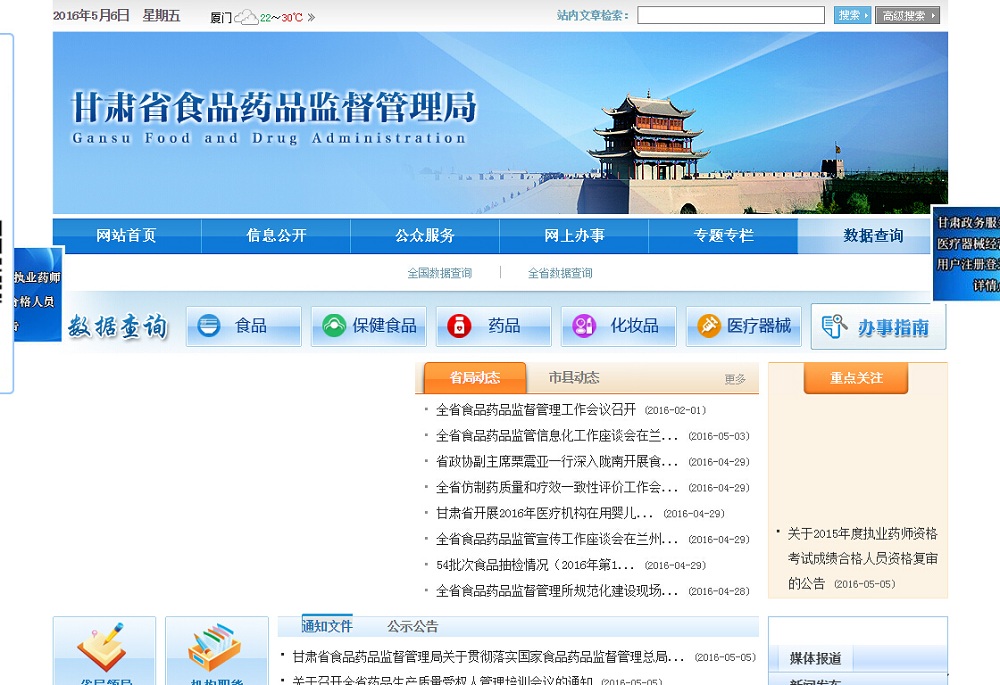This screenshot has height=685, width=1000.
Task: Click the 搜索 button
Action: (x=852, y=15)
